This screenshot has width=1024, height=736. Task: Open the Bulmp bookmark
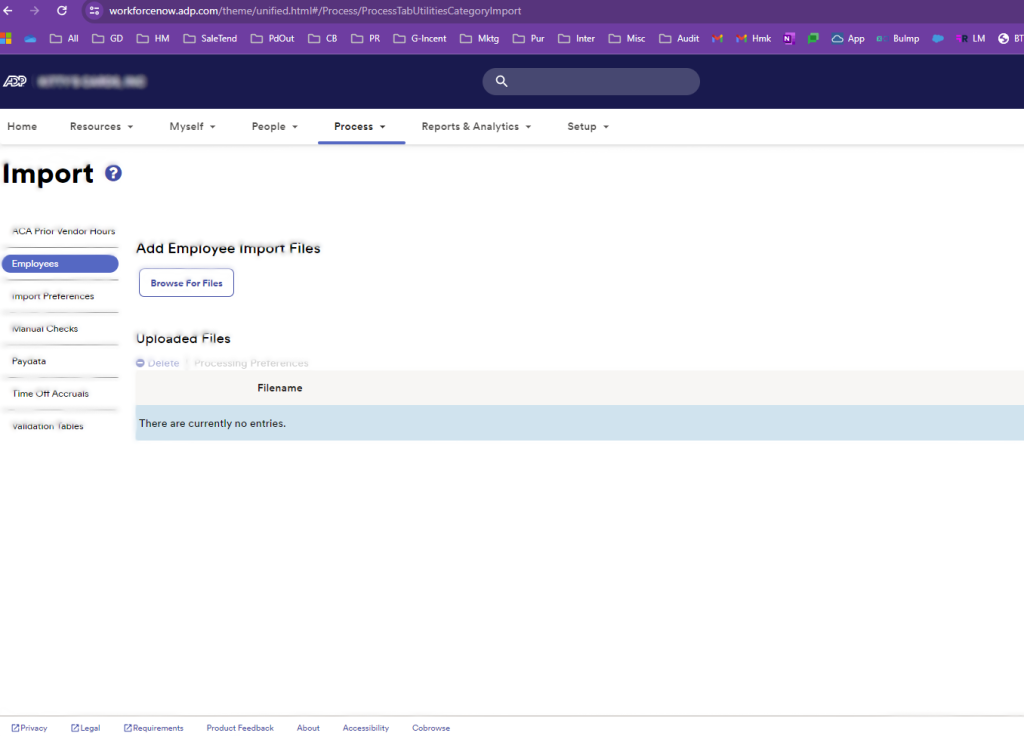pos(898,39)
